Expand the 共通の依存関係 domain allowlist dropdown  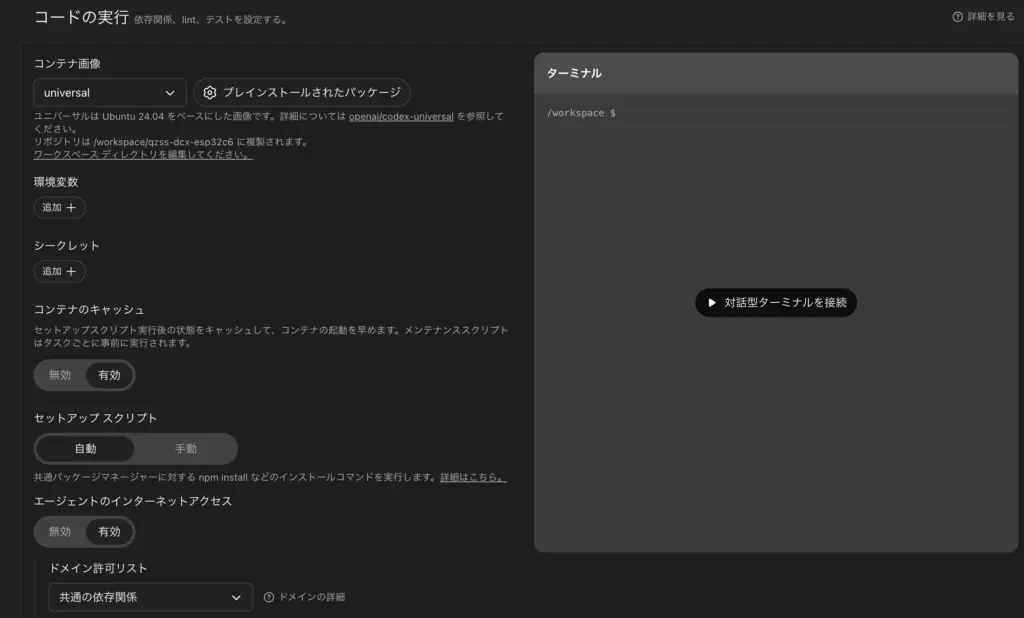(150, 597)
